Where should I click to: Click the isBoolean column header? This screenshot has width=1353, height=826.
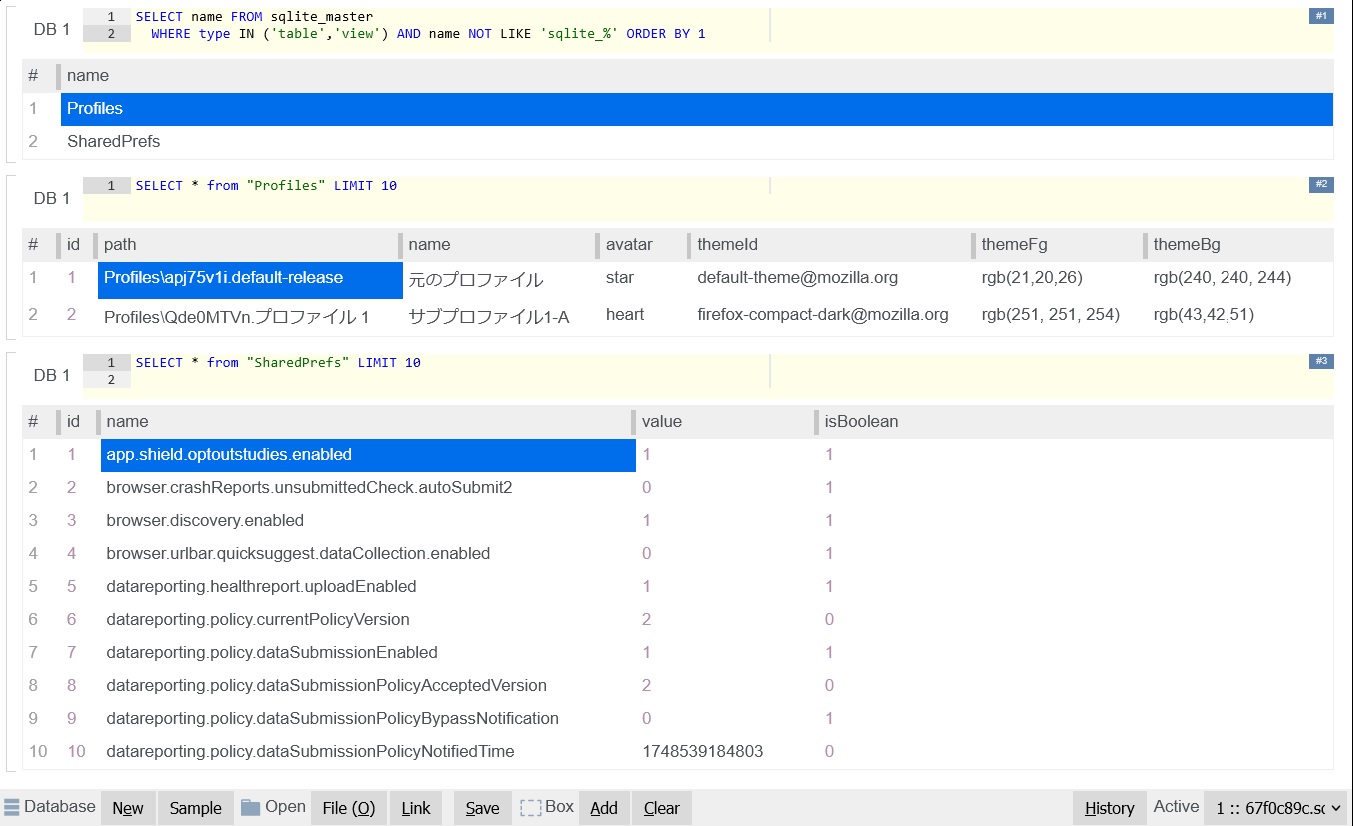(x=861, y=422)
